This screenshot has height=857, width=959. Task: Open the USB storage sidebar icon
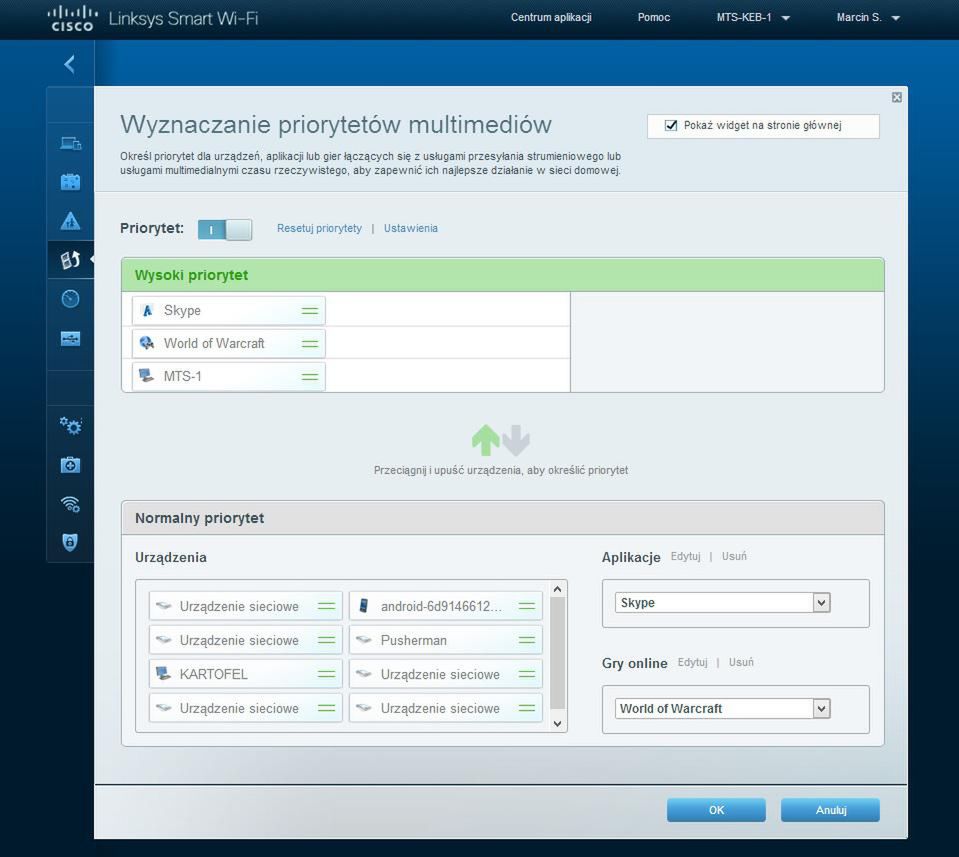[70, 338]
